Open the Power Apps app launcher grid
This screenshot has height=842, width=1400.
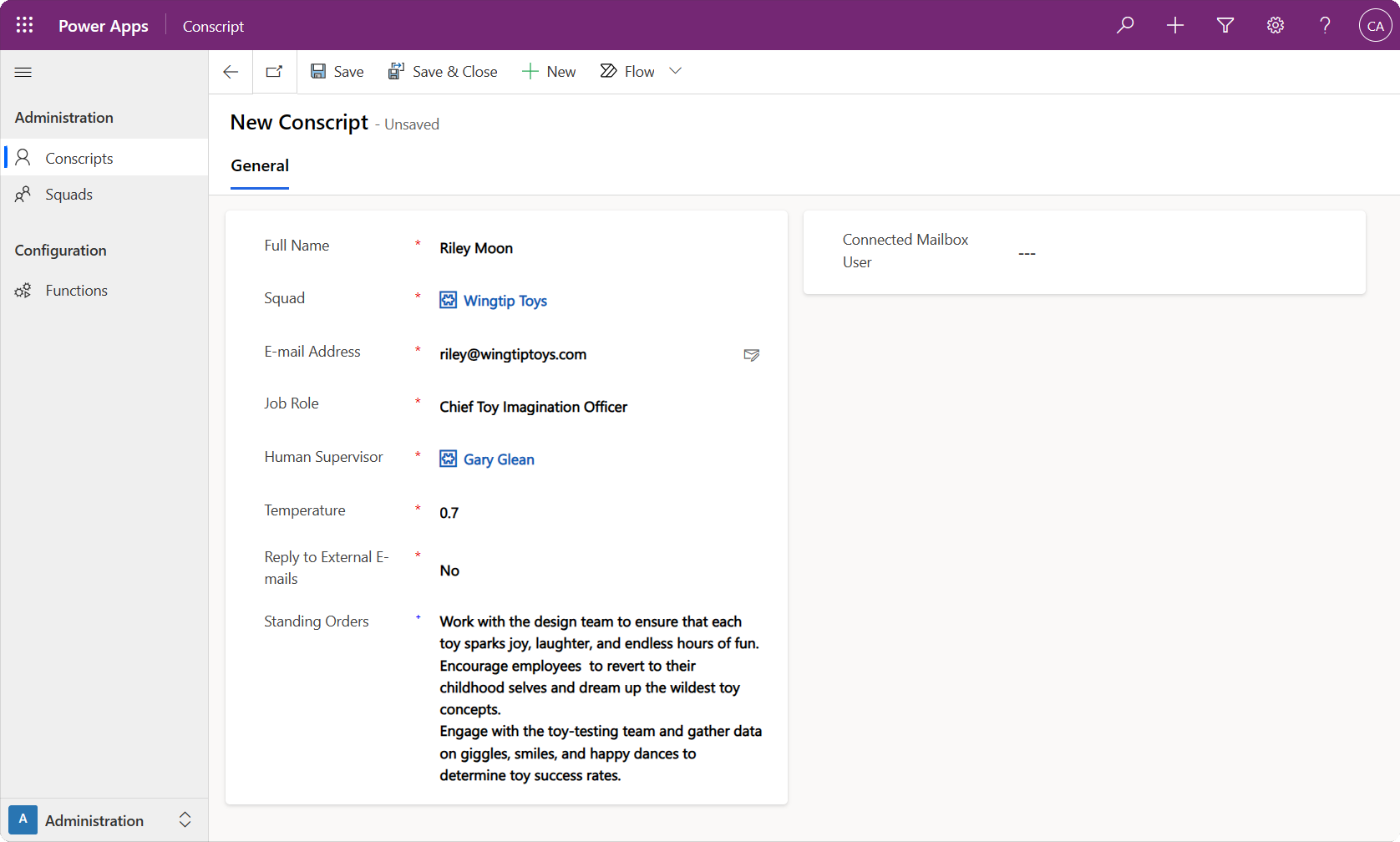click(24, 25)
